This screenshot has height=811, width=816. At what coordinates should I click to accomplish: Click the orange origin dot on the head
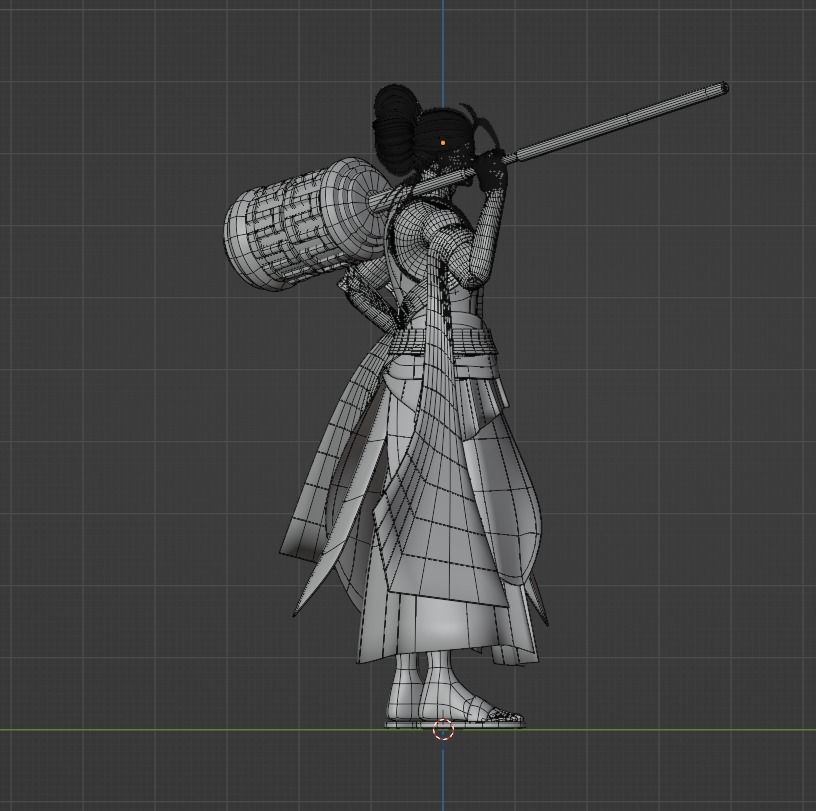tap(442, 142)
